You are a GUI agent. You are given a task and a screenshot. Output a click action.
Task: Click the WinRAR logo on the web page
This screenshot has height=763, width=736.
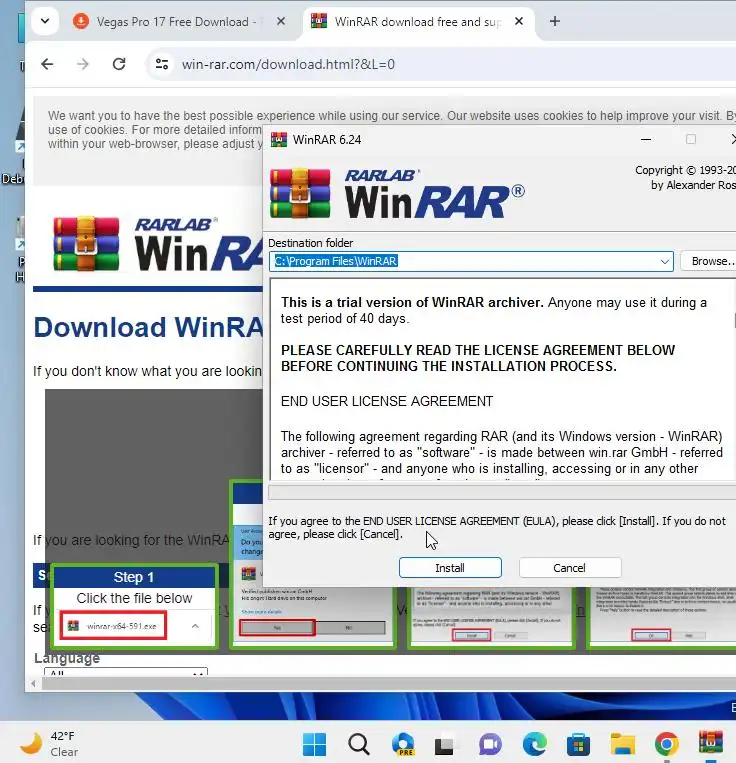[x=157, y=244]
